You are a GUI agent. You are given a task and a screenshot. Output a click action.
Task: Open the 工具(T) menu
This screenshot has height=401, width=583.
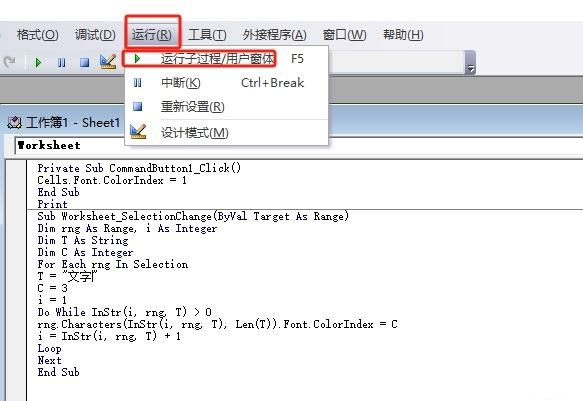[207, 35]
